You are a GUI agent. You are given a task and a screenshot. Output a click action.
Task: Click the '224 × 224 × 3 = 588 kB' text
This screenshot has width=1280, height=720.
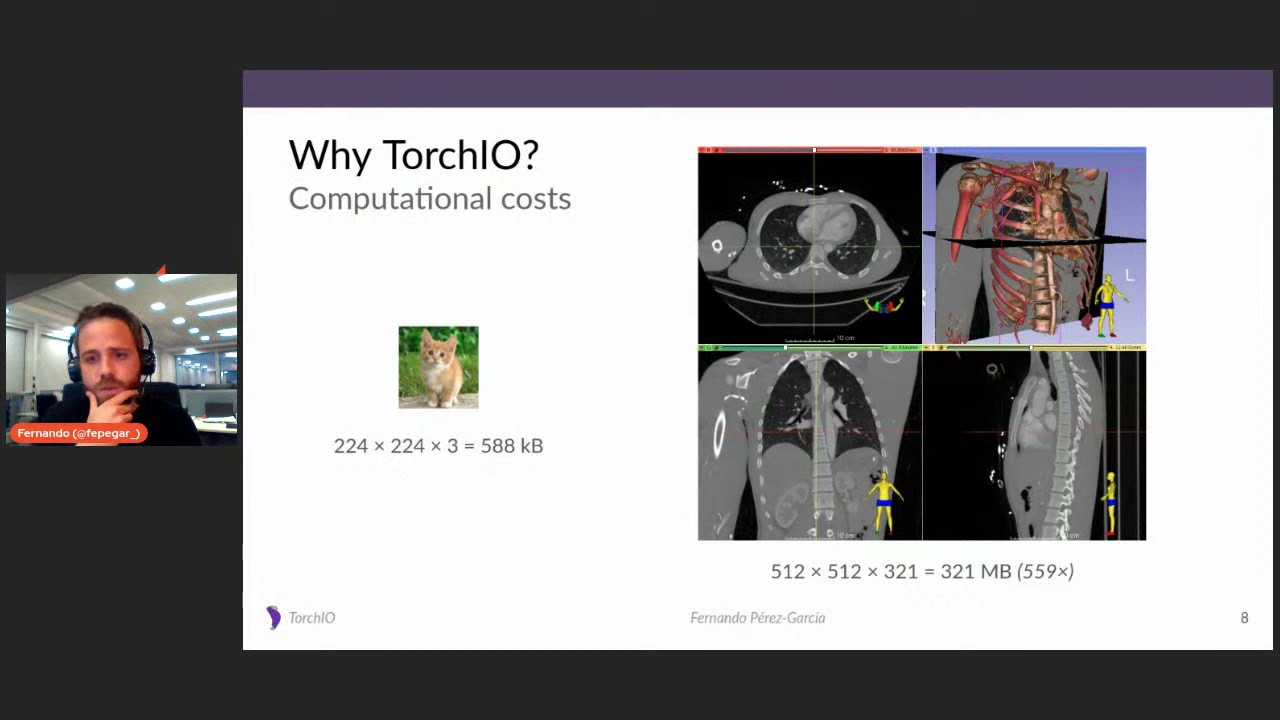[x=438, y=446]
